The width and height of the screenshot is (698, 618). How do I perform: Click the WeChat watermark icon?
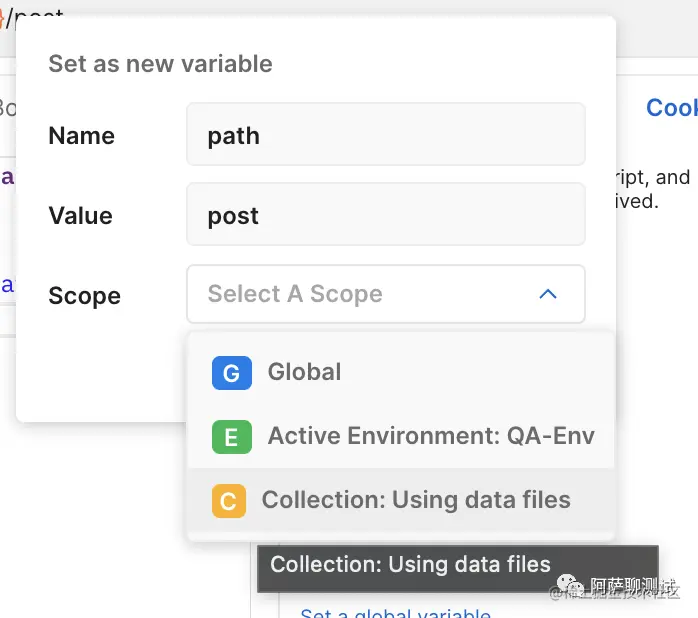(570, 584)
